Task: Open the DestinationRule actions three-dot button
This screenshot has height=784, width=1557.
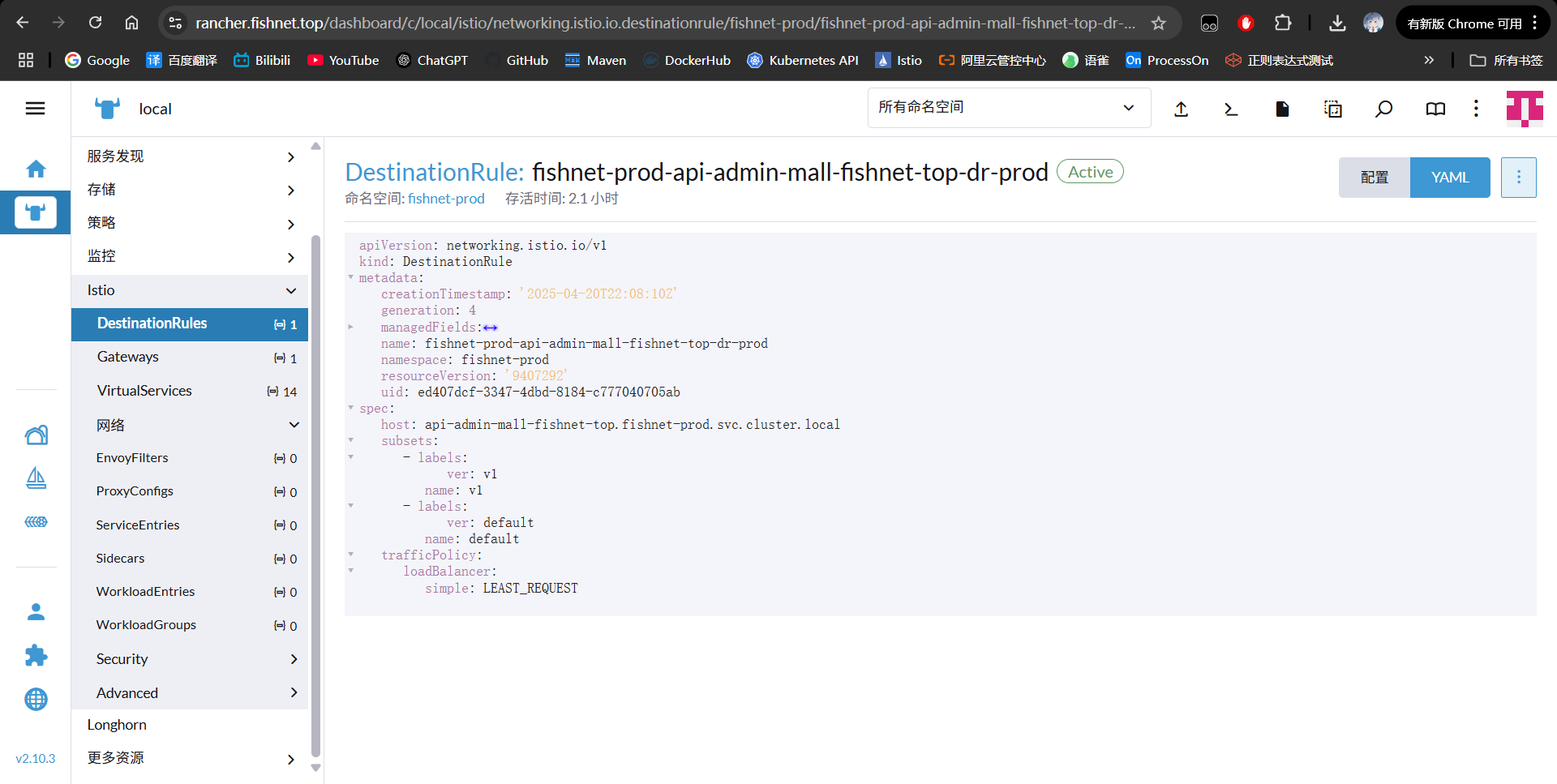Action: 1518,178
